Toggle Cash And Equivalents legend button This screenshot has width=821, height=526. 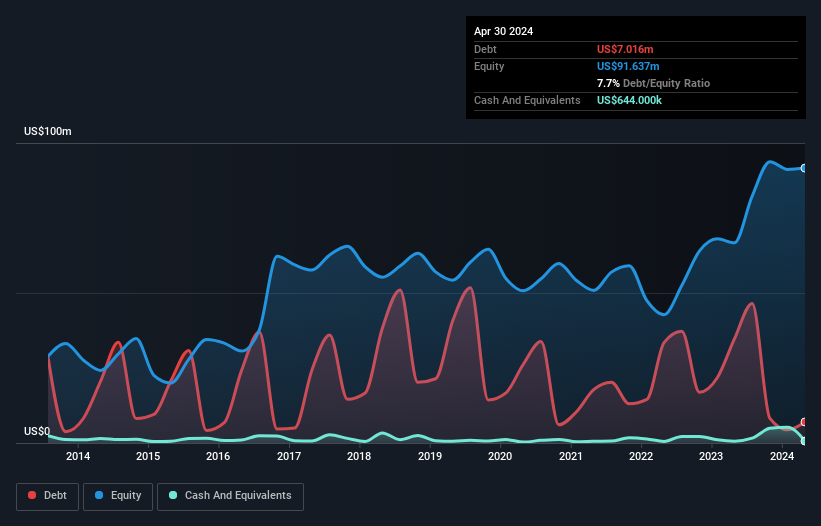coord(230,496)
